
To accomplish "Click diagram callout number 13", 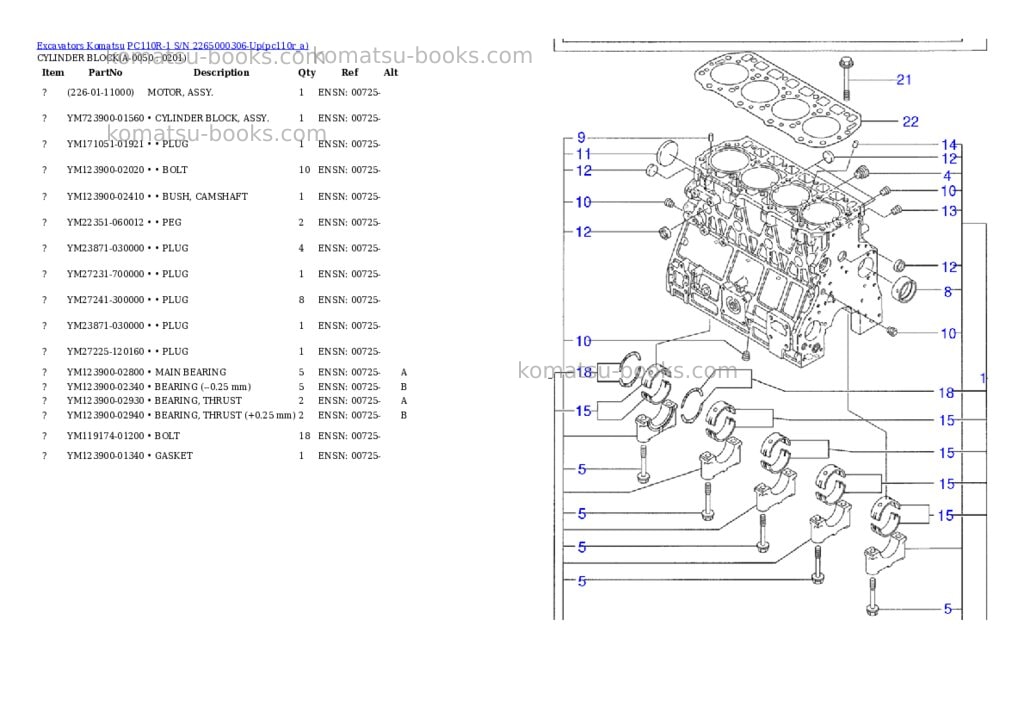I will (x=949, y=211).
